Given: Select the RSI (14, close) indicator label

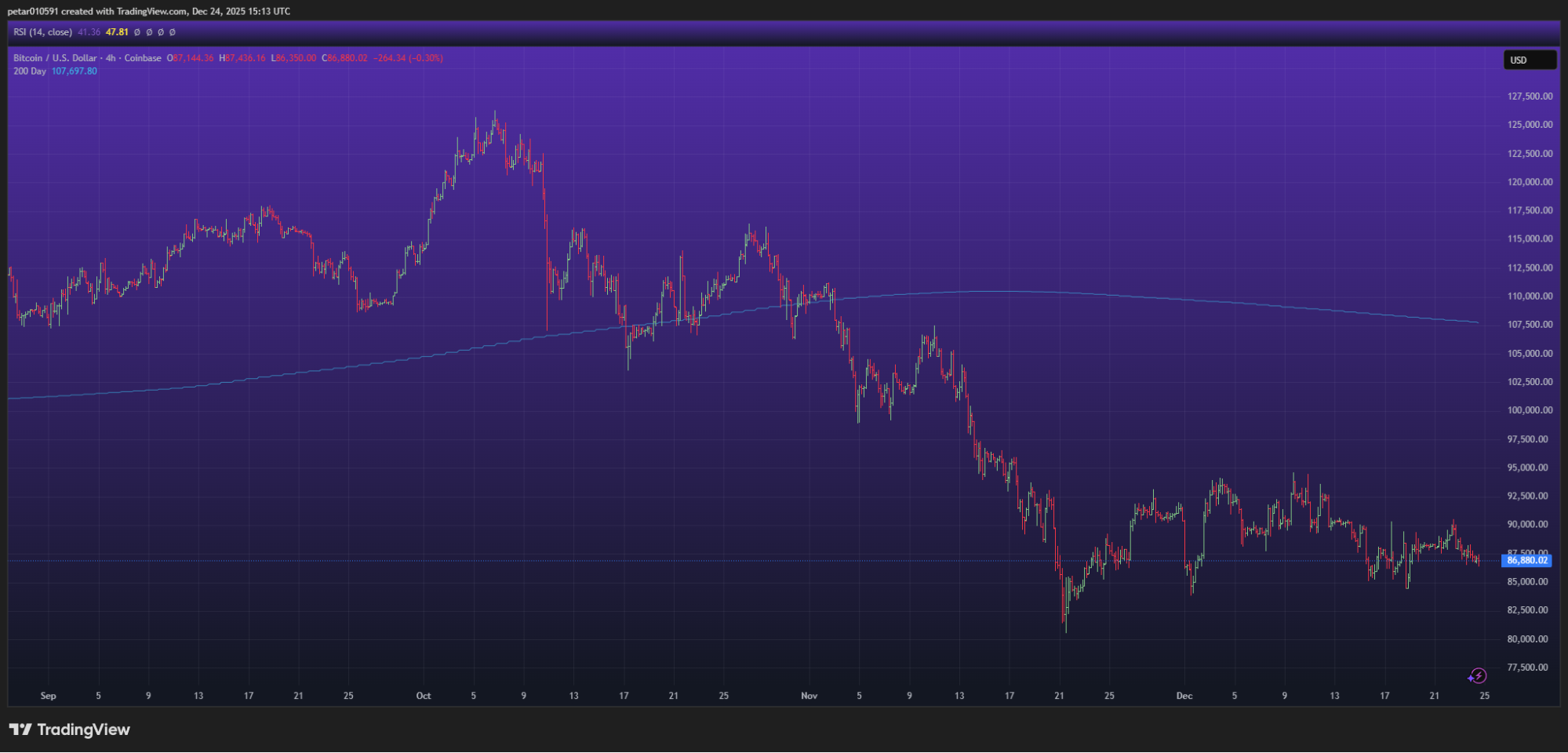Looking at the screenshot, I should [x=43, y=32].
